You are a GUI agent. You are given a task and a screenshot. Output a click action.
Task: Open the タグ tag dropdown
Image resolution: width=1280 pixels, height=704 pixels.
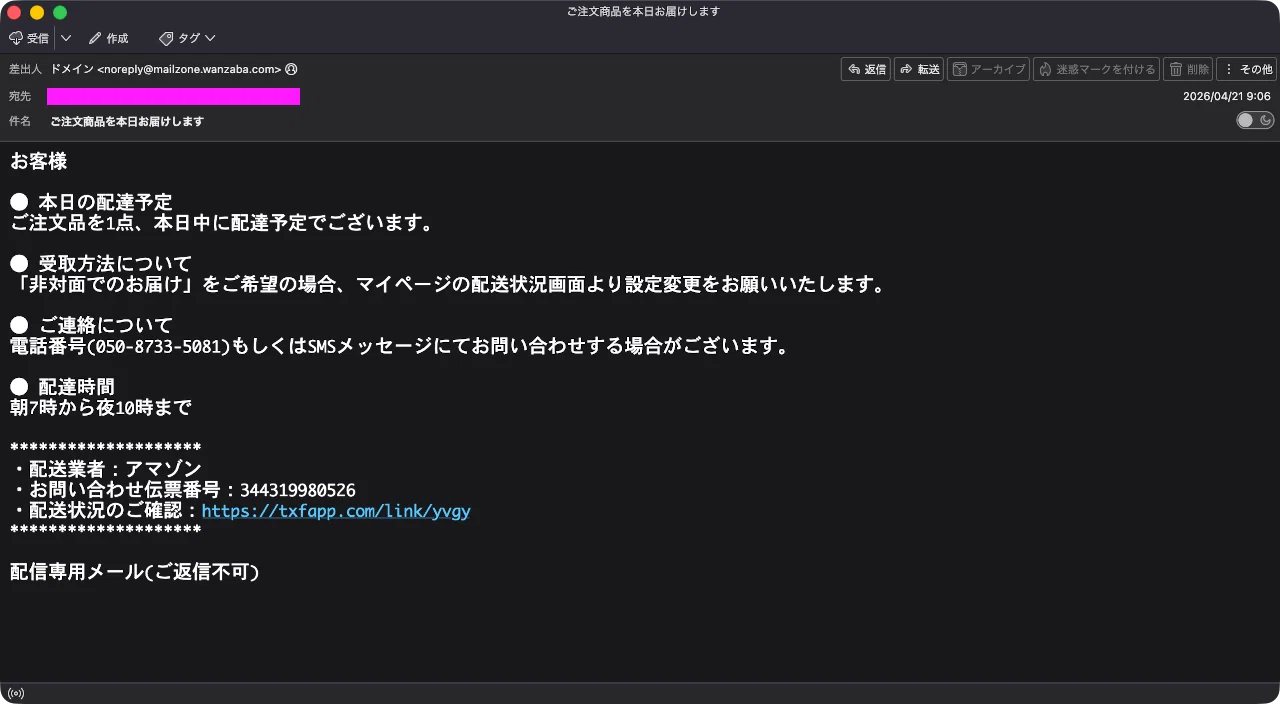point(187,38)
